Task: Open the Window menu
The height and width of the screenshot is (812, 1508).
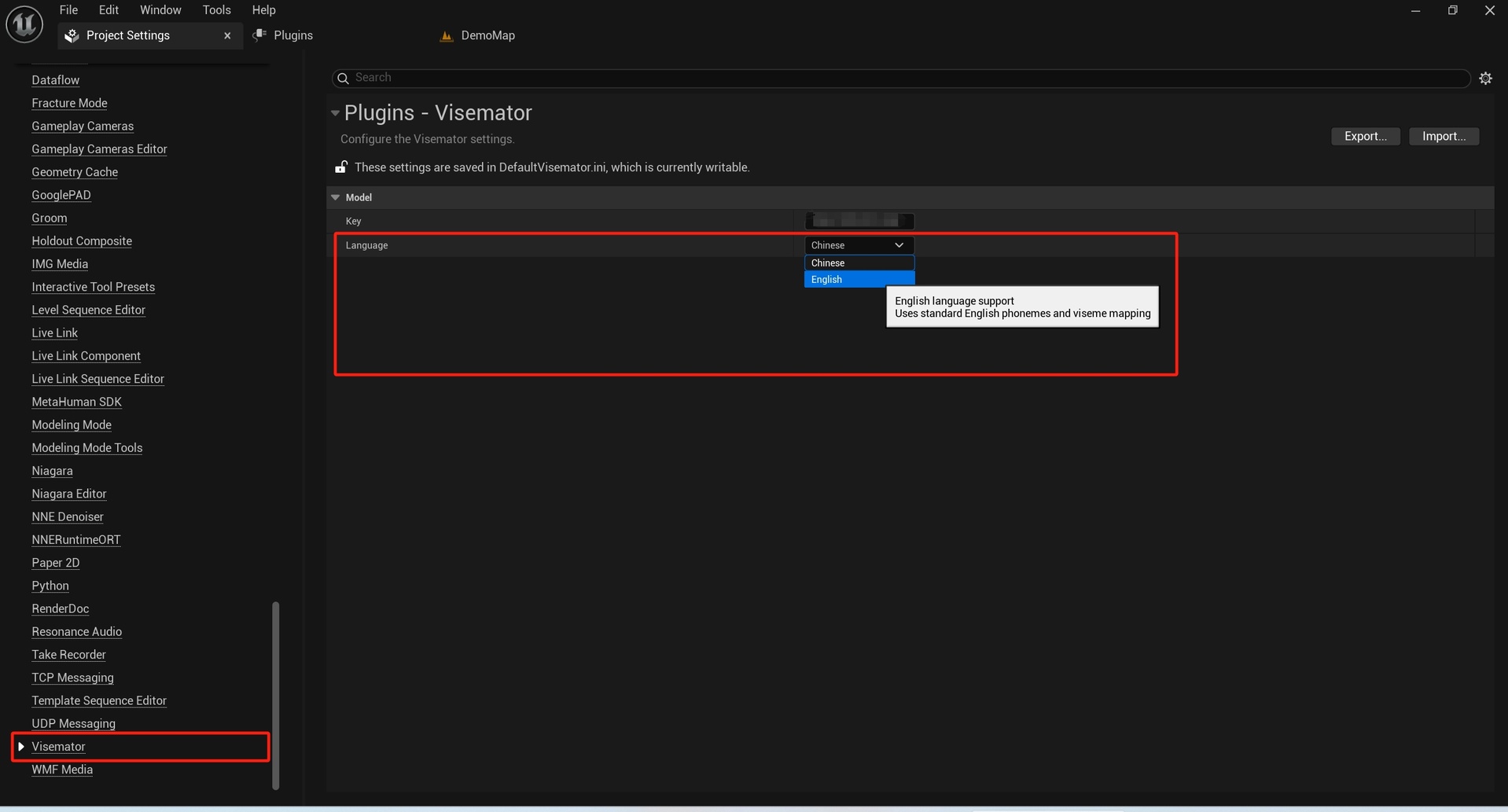Action: pos(160,10)
